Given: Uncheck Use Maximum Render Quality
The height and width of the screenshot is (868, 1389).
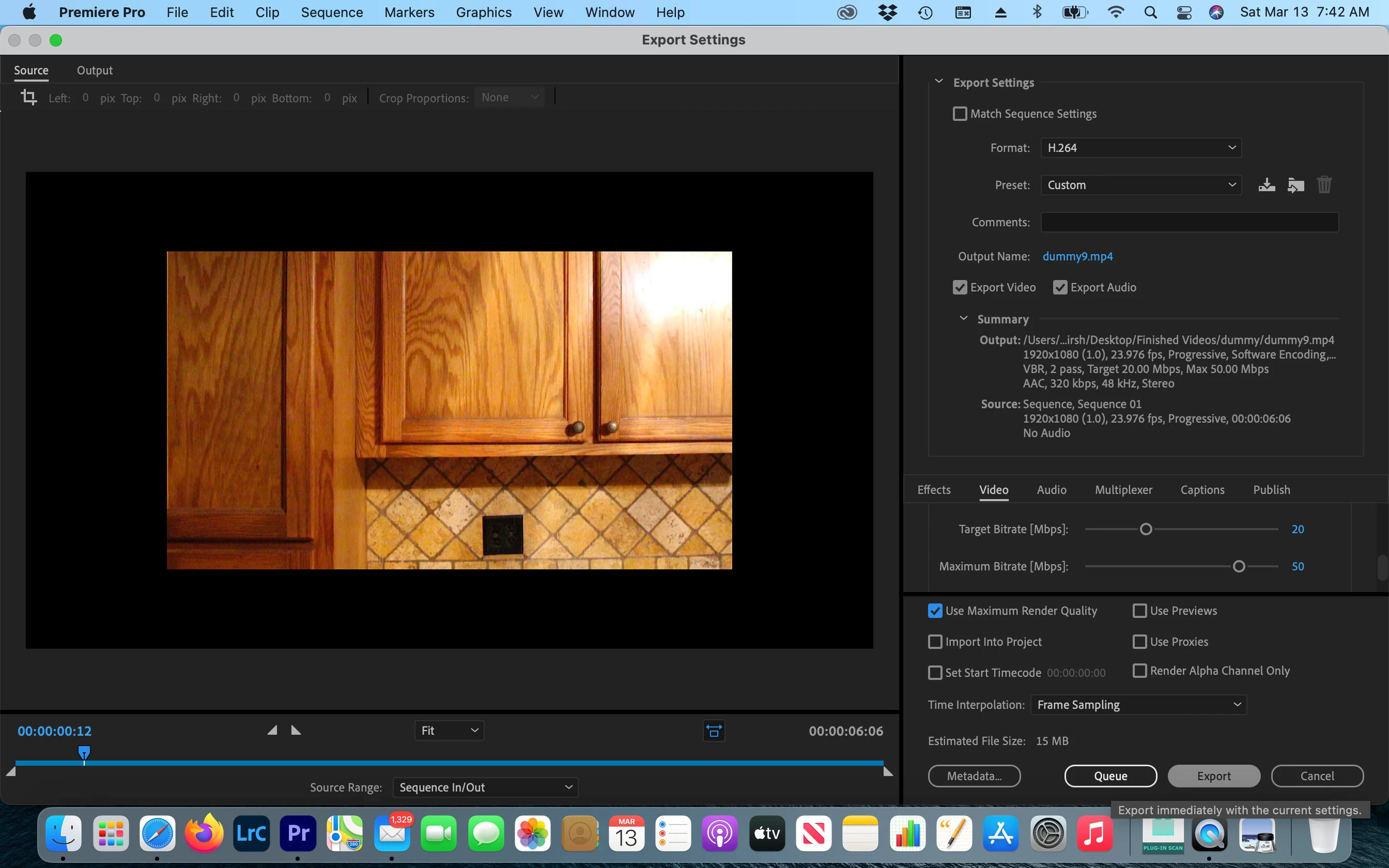Looking at the screenshot, I should click(935, 611).
